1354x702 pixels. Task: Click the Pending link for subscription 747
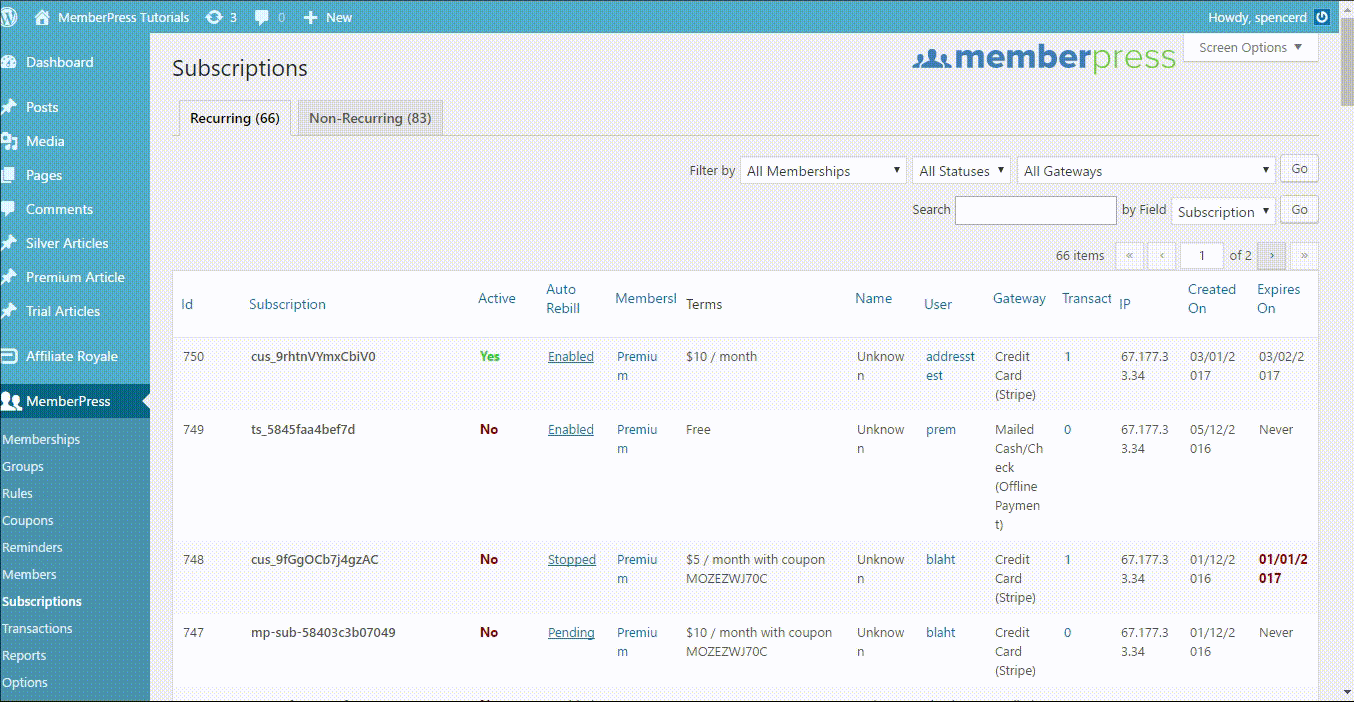pos(571,632)
